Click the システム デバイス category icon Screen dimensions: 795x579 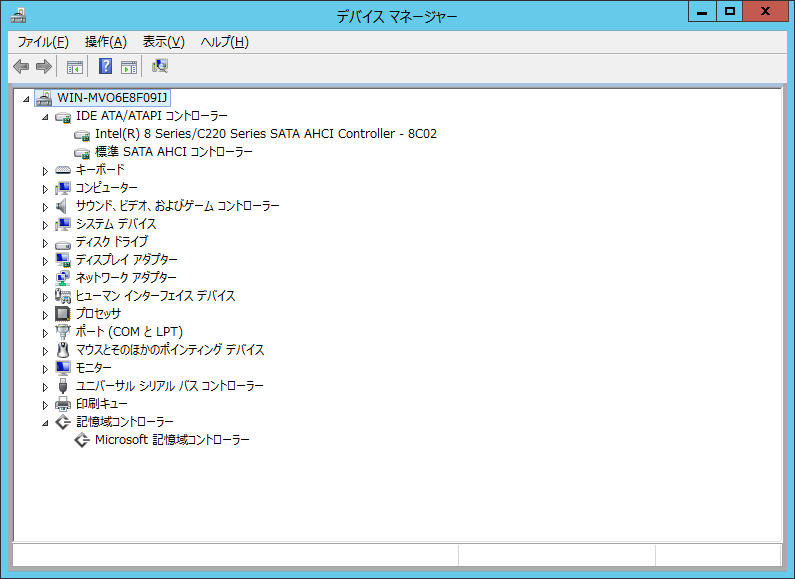[63, 224]
